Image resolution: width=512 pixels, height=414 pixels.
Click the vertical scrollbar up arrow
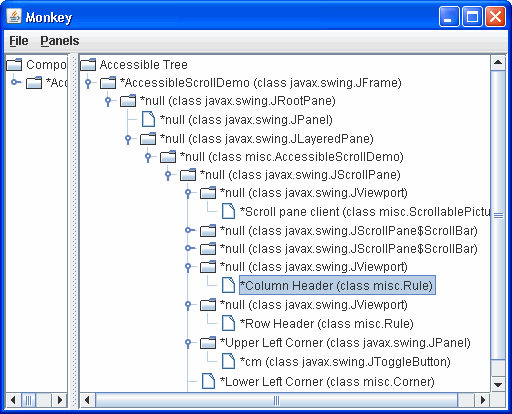tap(498, 62)
